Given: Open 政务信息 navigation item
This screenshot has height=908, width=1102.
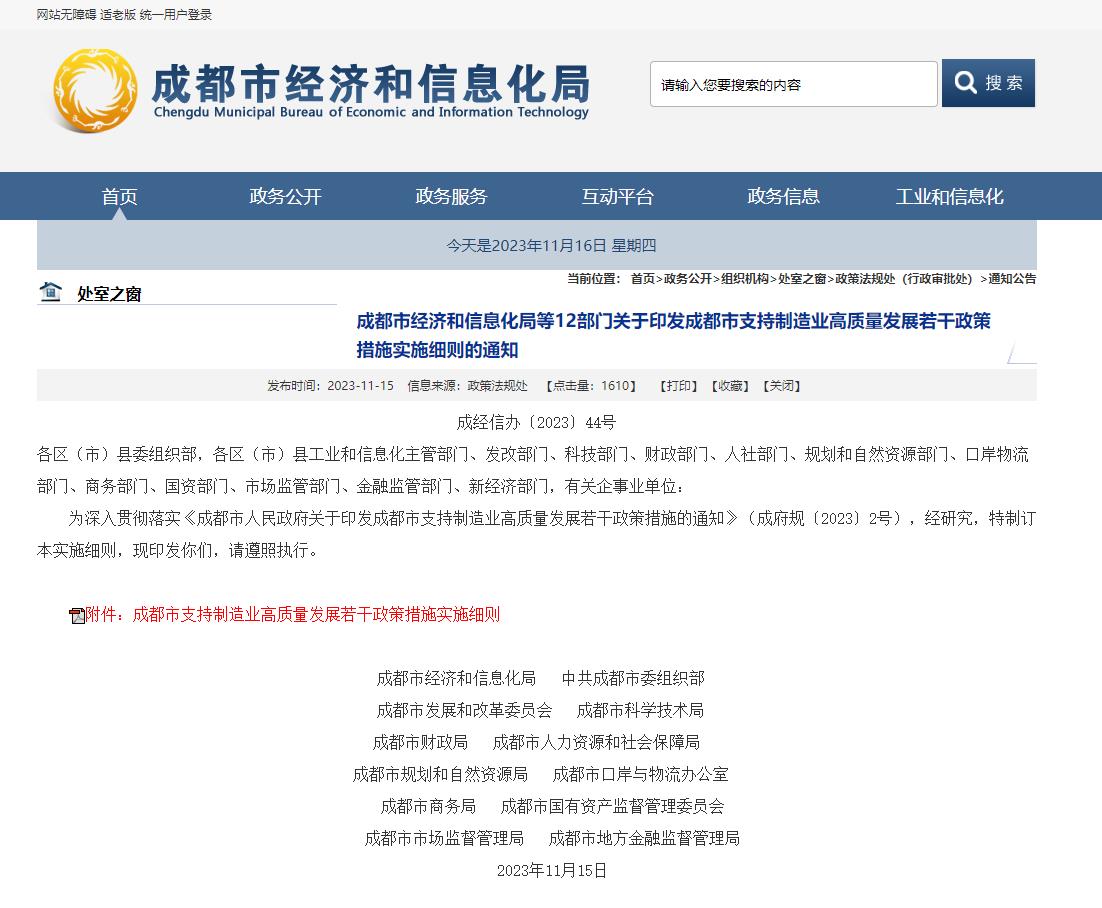Looking at the screenshot, I should coord(784,196).
